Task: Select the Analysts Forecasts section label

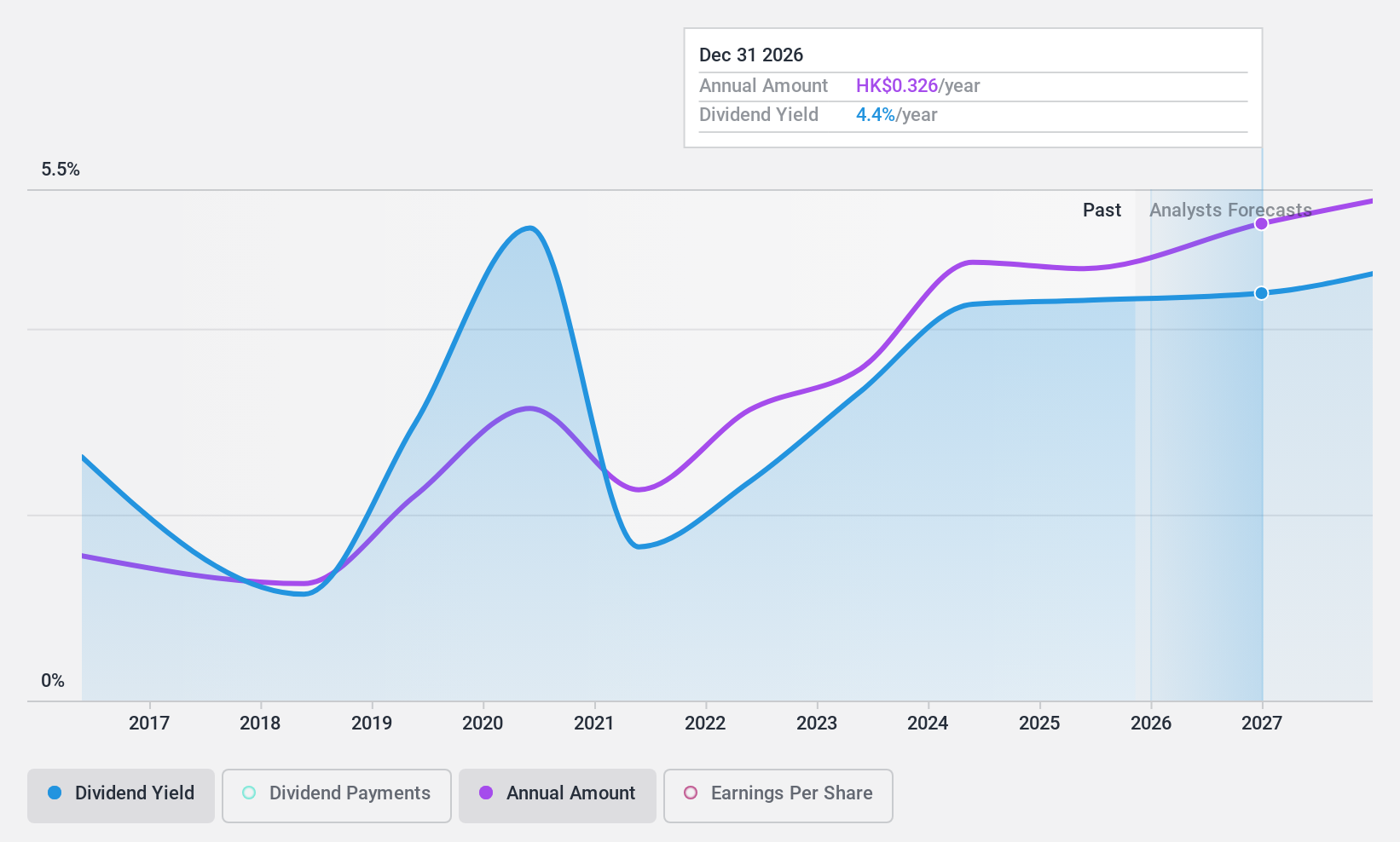Action: (1230, 210)
